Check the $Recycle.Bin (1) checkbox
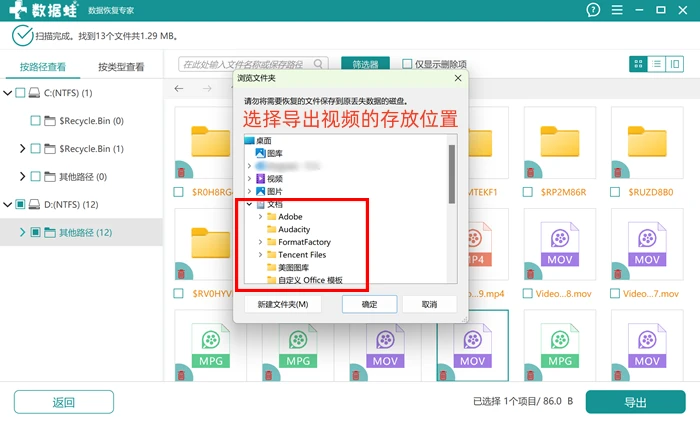Screen dimensions: 700x425 pyautogui.click(x=35, y=149)
